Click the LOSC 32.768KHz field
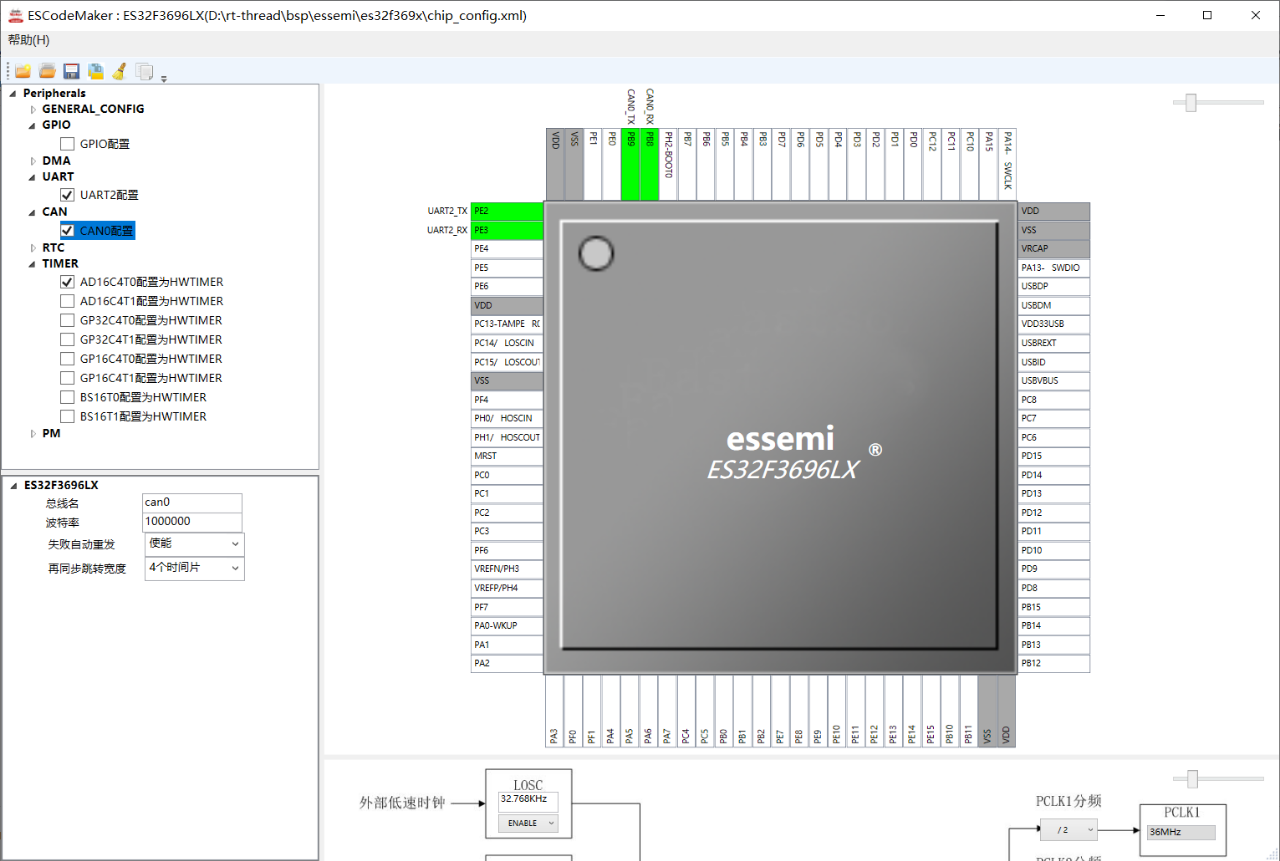Image resolution: width=1280 pixels, height=861 pixels. coord(528,800)
